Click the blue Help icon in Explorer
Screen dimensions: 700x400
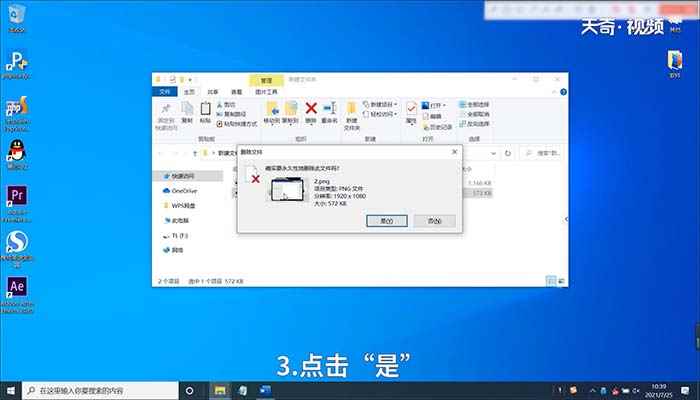[x=563, y=92]
